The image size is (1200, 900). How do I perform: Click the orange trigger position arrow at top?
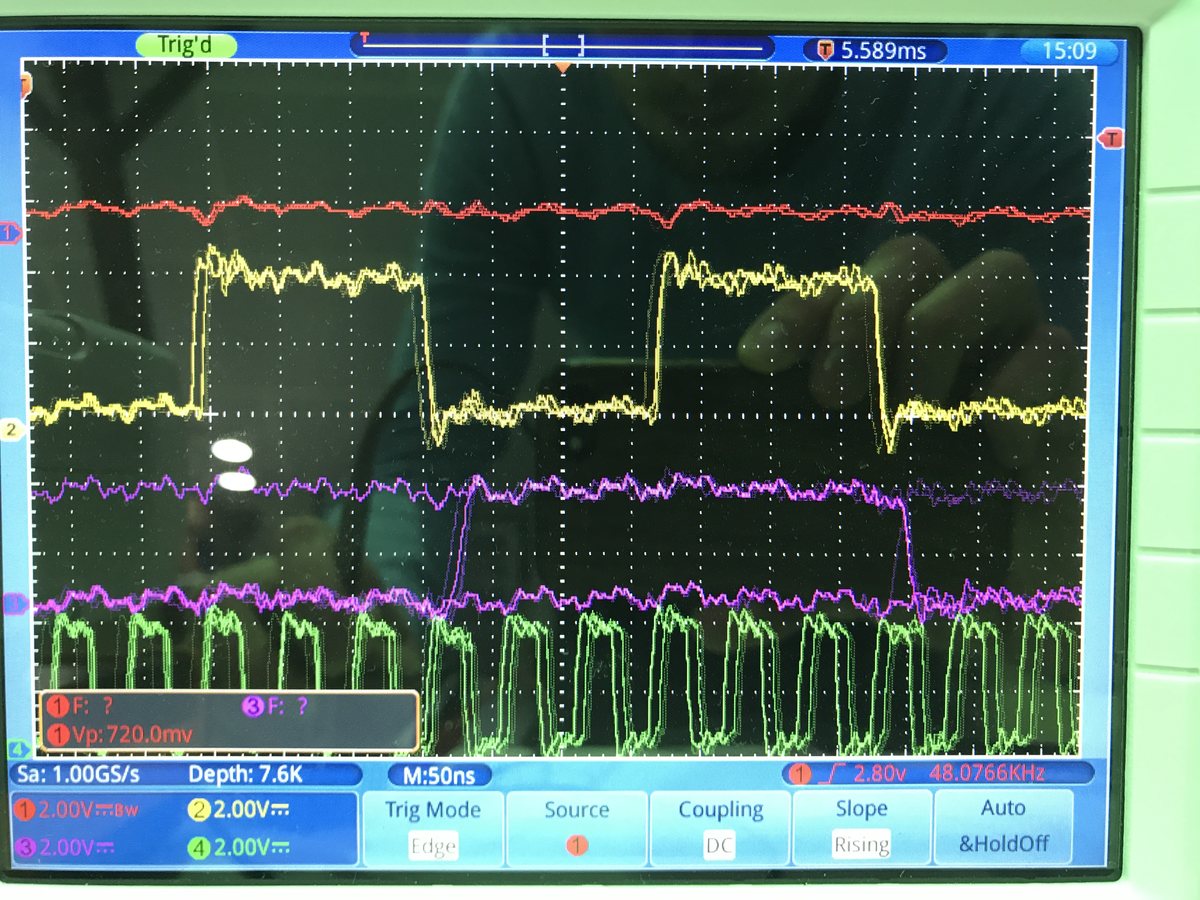563,67
